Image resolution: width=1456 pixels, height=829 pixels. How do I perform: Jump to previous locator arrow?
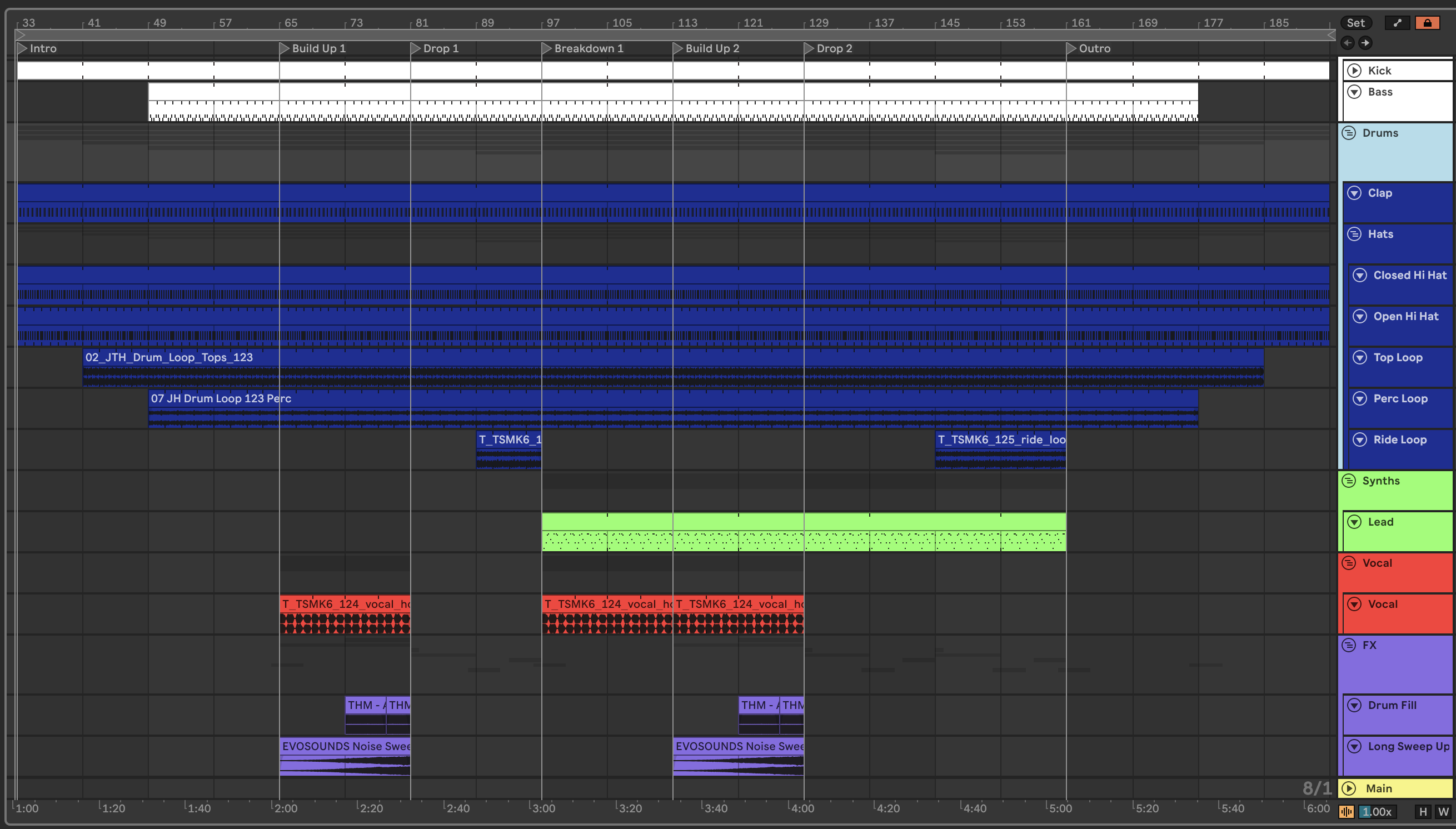(1347, 43)
